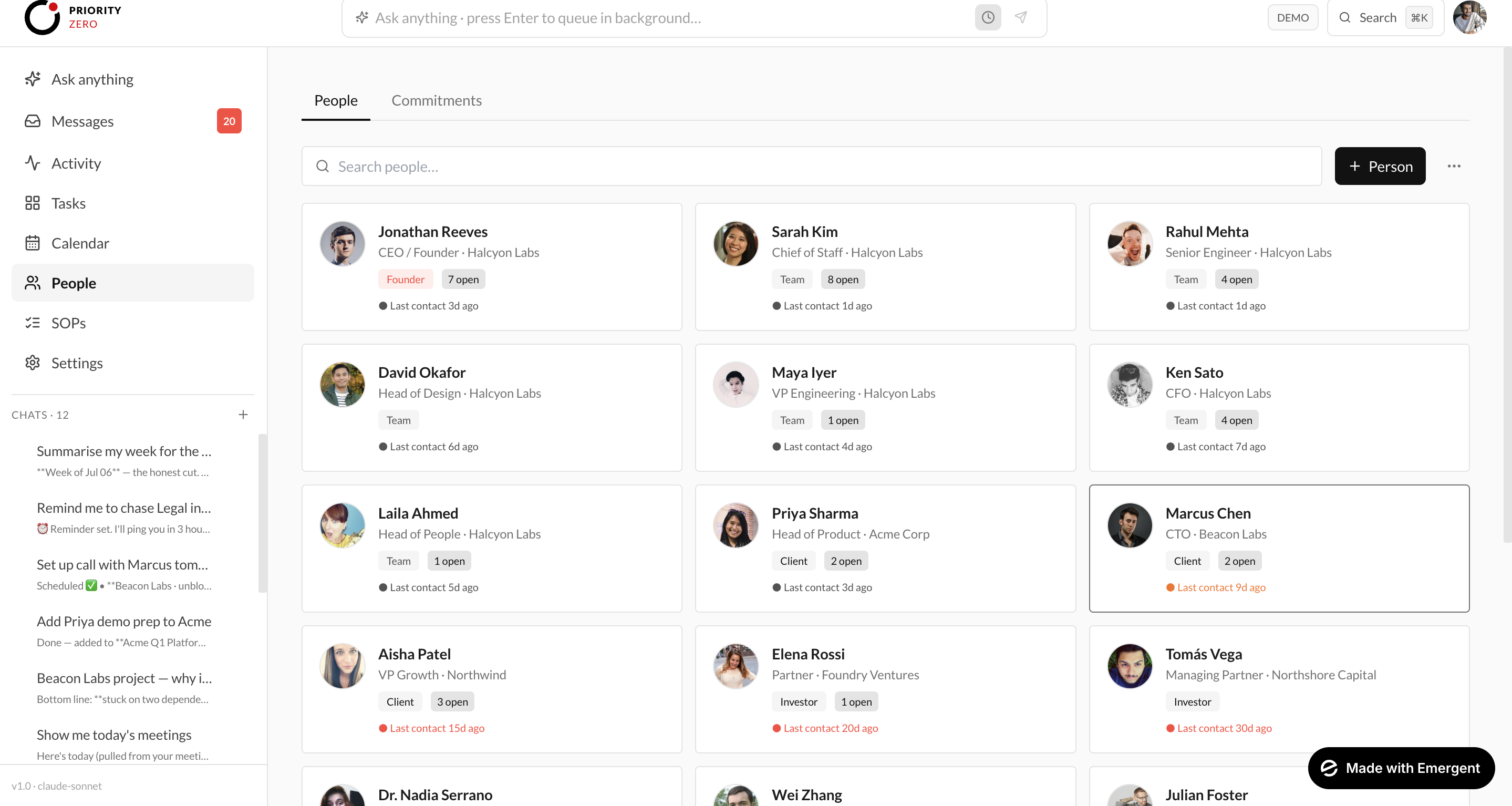Click the 7 open badge on Jonathan Reeves
The image size is (1512, 806).
[463, 280]
